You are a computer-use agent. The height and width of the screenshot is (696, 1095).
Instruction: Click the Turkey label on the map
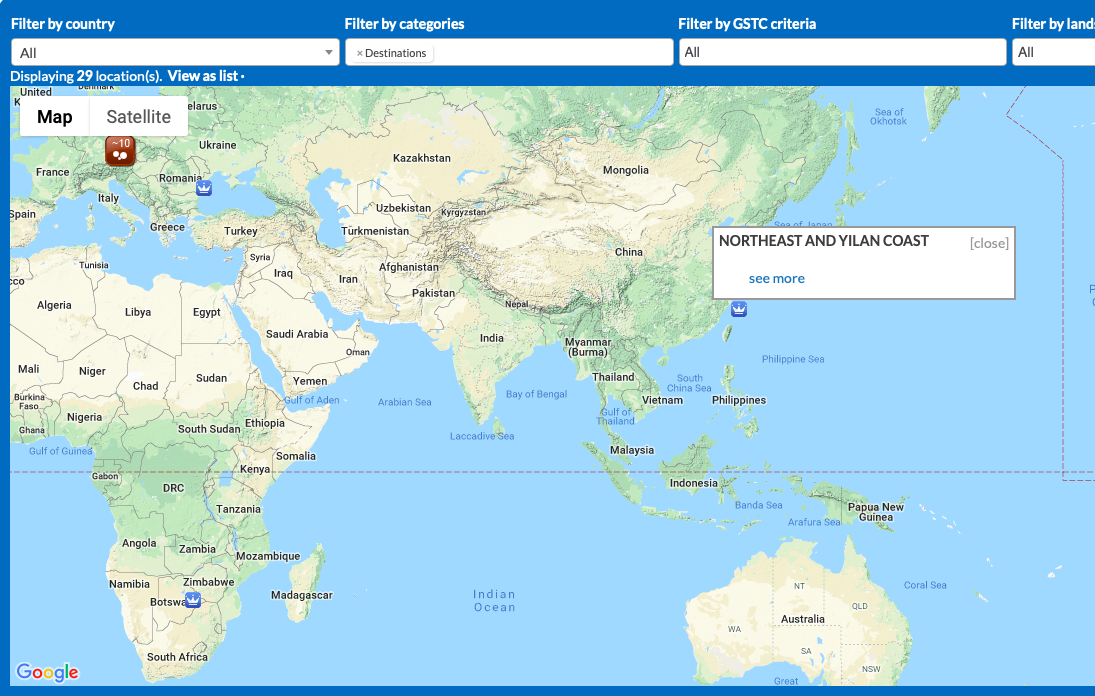tap(241, 231)
